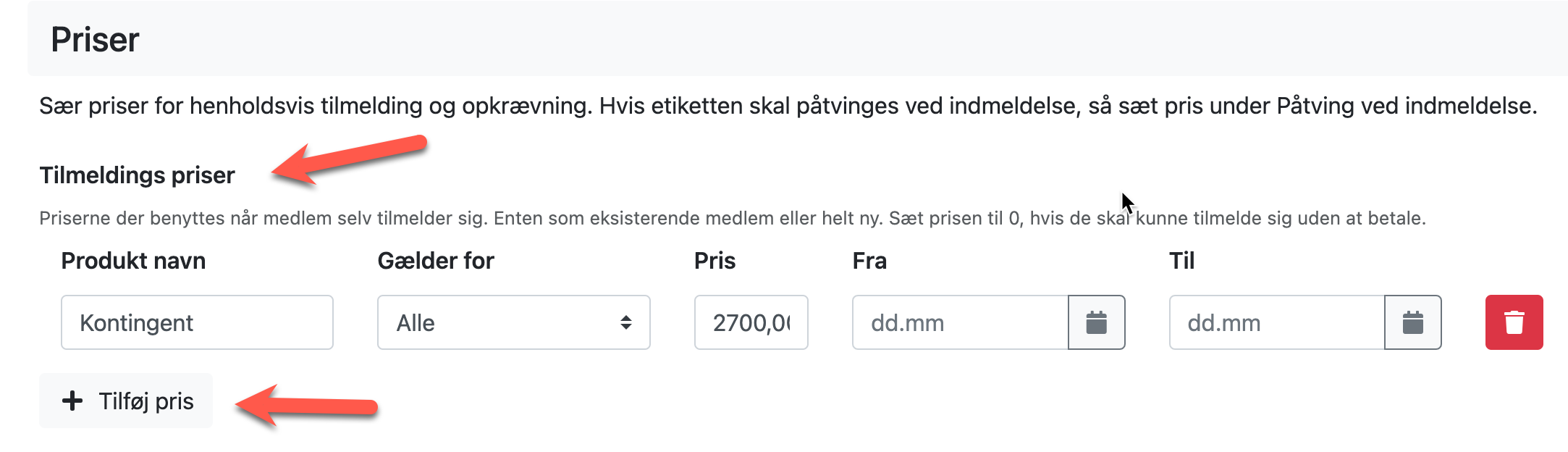The image size is (1568, 452).
Task: Click the Til column label
Action: (1181, 261)
